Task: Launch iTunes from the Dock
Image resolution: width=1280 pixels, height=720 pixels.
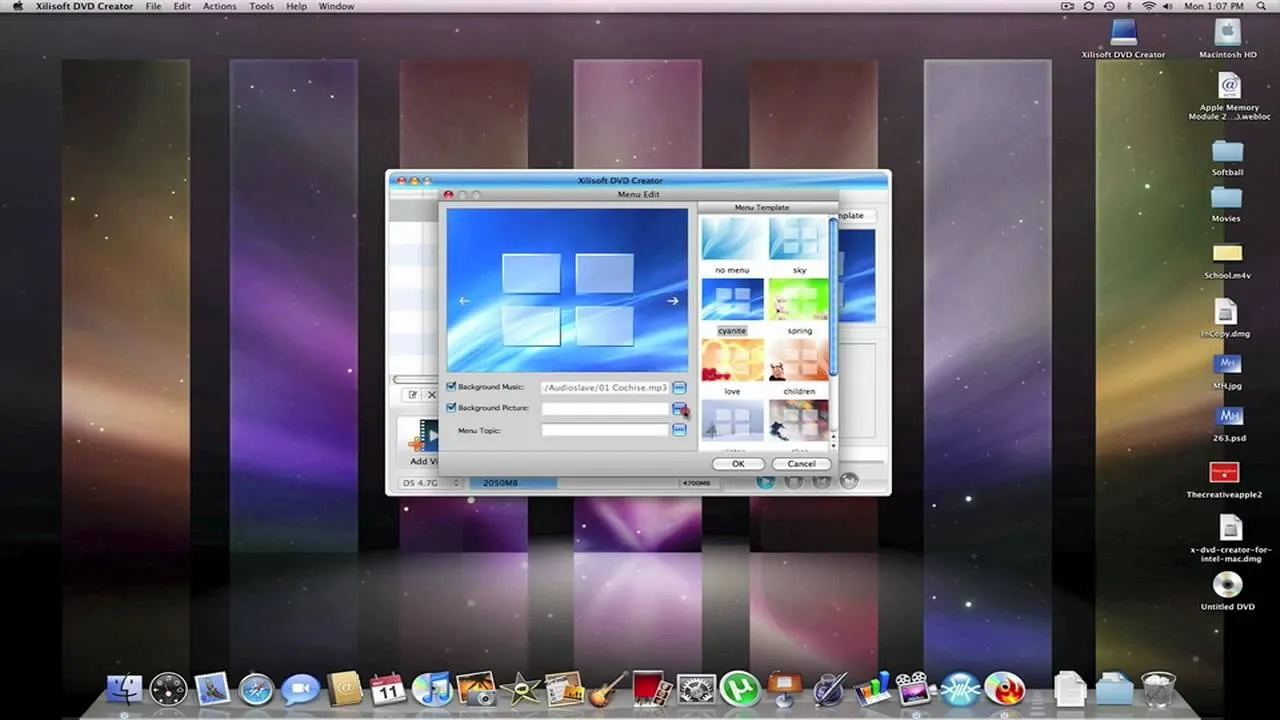Action: pos(431,688)
